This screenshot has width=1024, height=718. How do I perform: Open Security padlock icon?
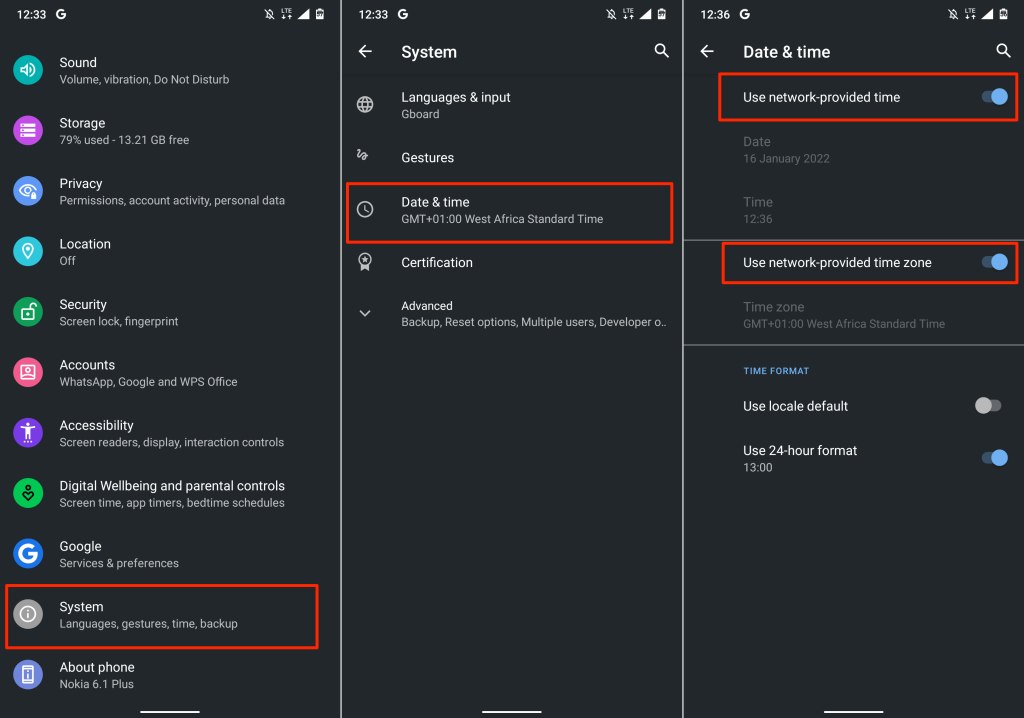[28, 312]
